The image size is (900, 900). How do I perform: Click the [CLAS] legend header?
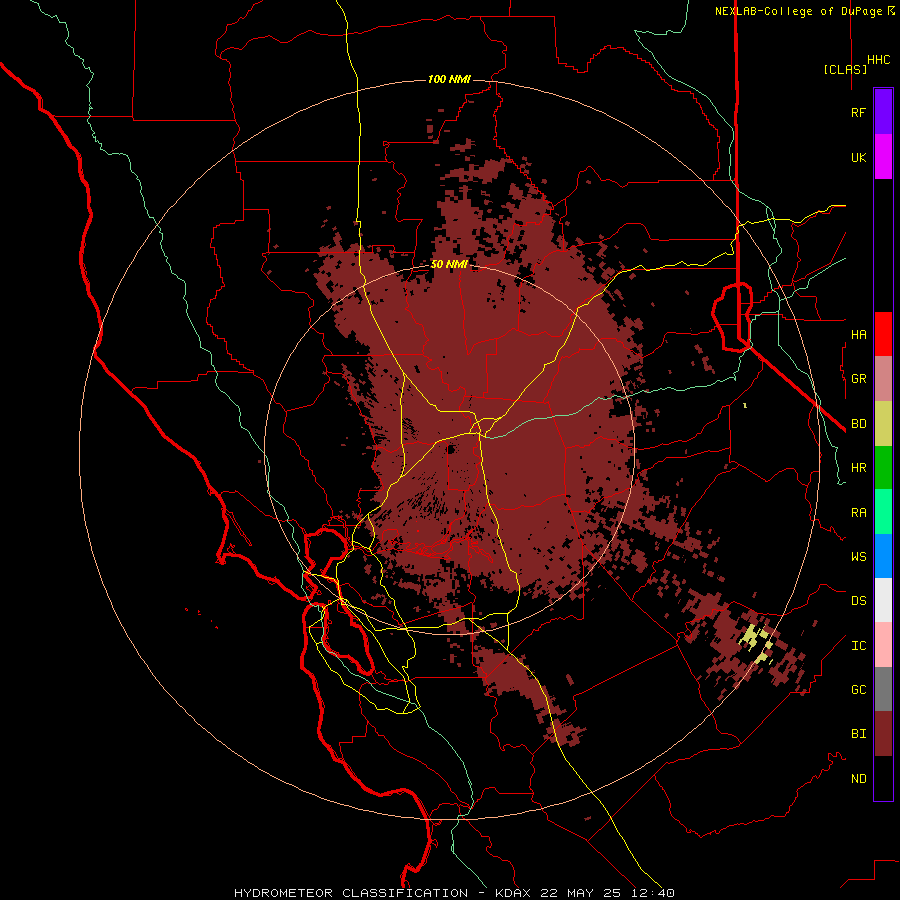[x=845, y=69]
